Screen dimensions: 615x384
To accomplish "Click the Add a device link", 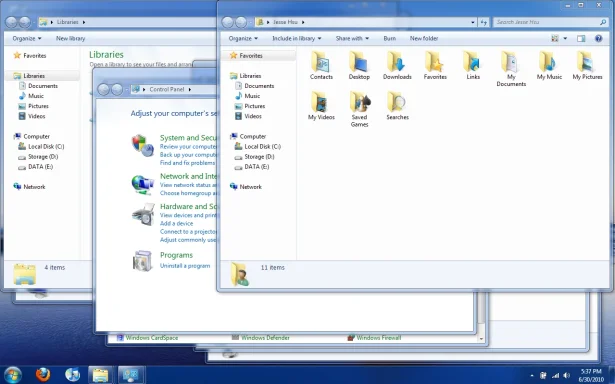I will [x=176, y=223].
